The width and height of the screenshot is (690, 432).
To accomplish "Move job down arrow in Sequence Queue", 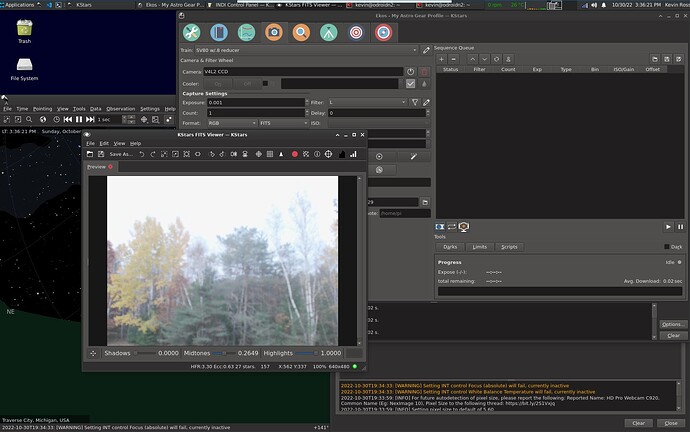I will (484, 59).
